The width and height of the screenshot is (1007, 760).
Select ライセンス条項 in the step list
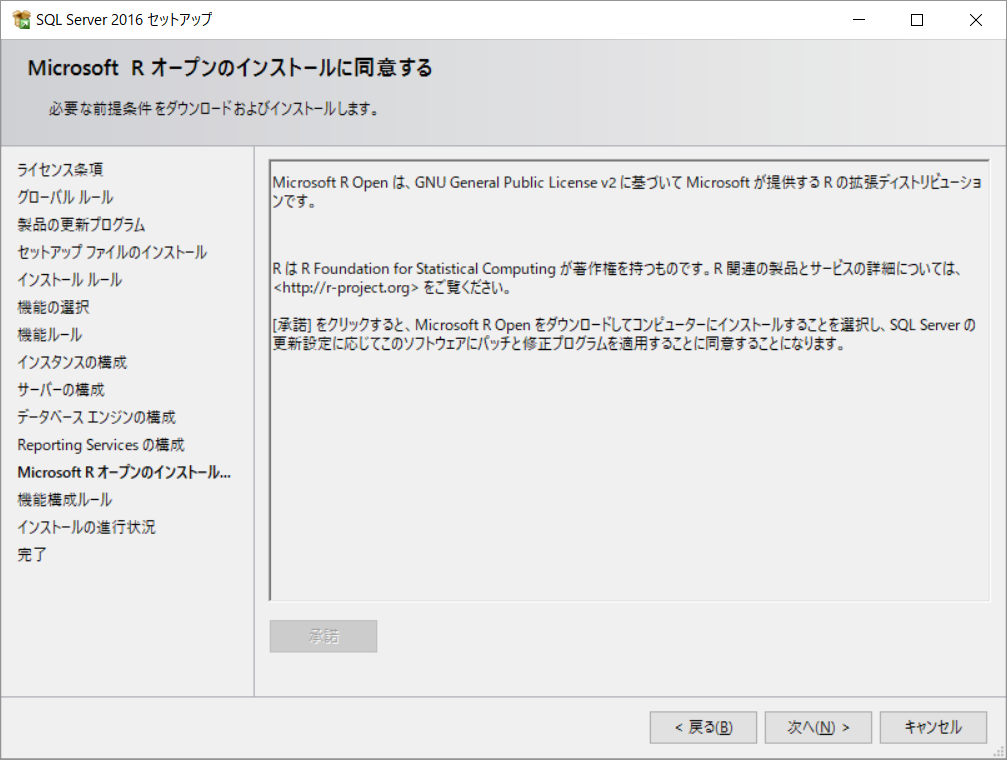60,170
